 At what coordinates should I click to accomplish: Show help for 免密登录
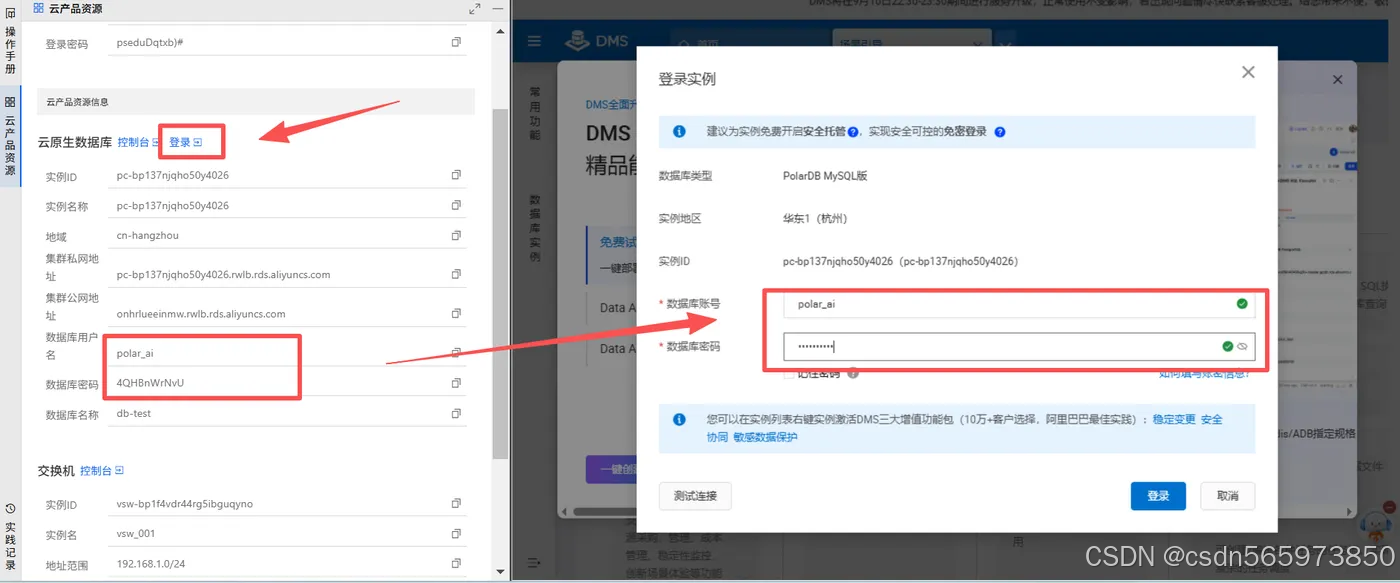pyautogui.click(x=999, y=132)
